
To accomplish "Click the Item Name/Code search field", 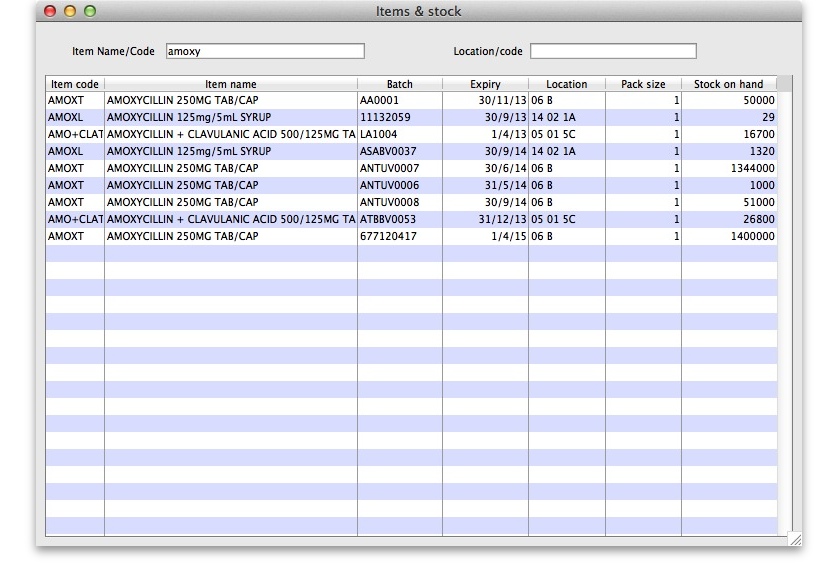I will [264, 51].
